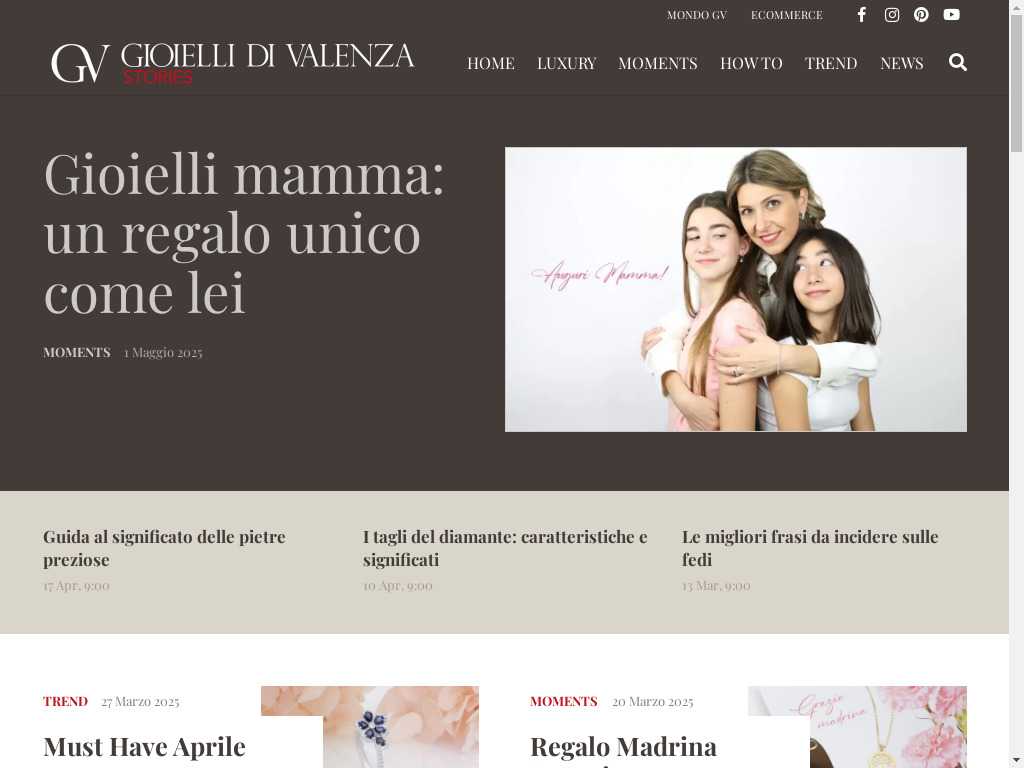1024x768 pixels.
Task: Read 'I tagli del diamante' article
Action: coord(505,548)
